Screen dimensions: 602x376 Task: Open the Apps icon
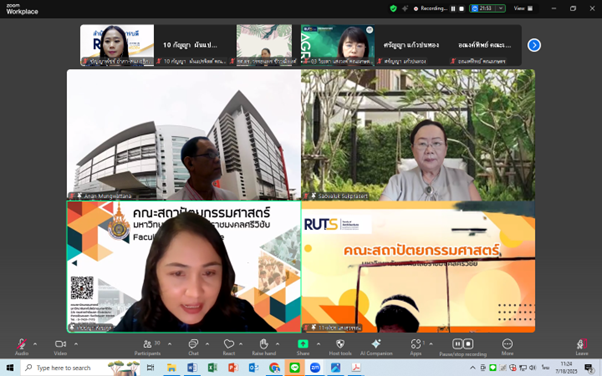tap(415, 344)
